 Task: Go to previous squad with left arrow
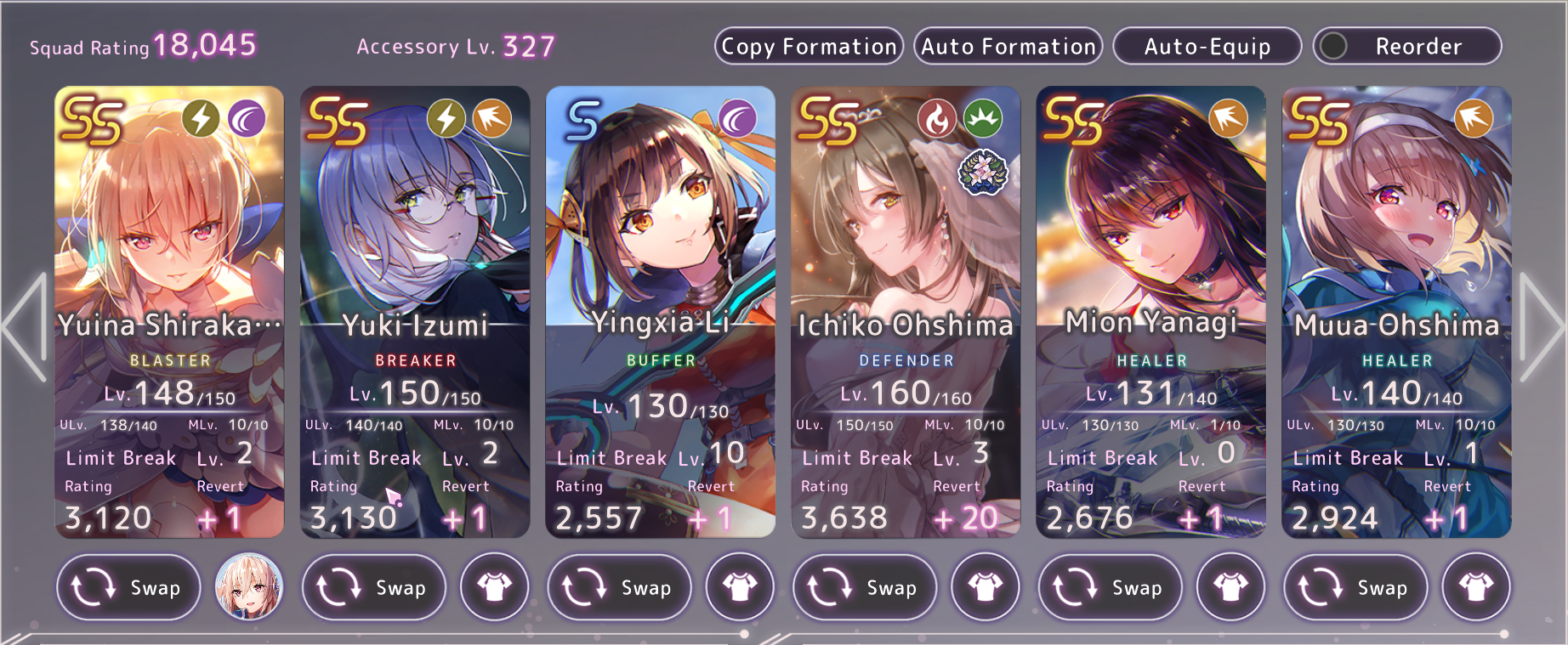click(25, 327)
